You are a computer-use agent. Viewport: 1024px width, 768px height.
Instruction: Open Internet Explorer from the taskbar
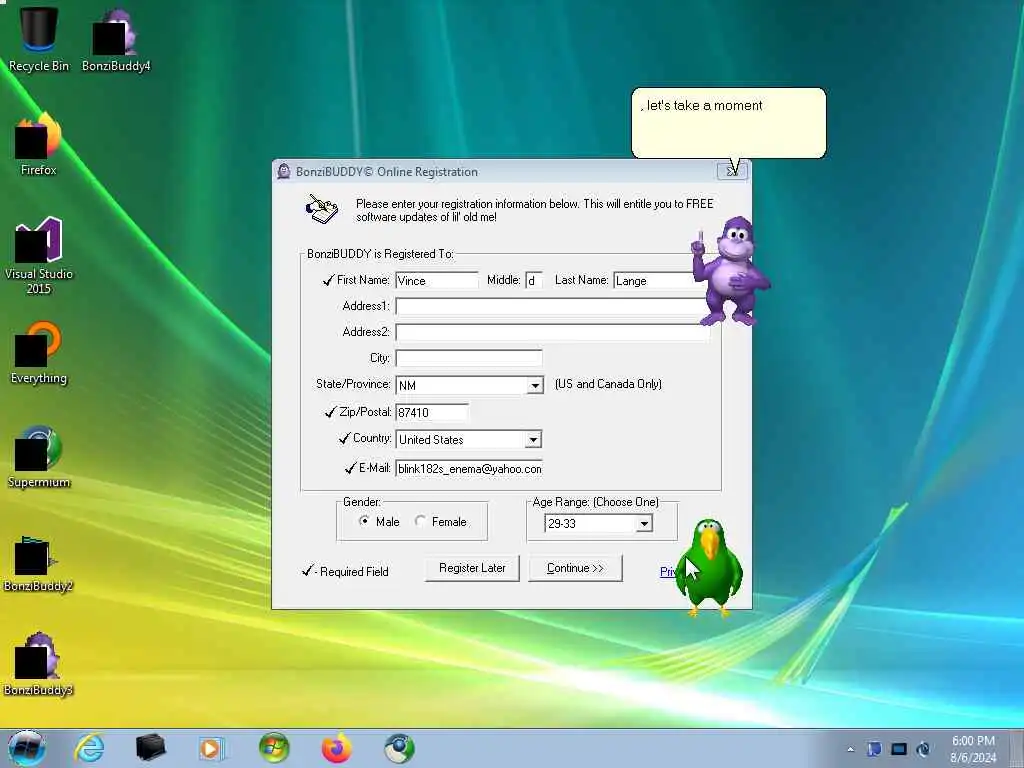click(x=89, y=748)
